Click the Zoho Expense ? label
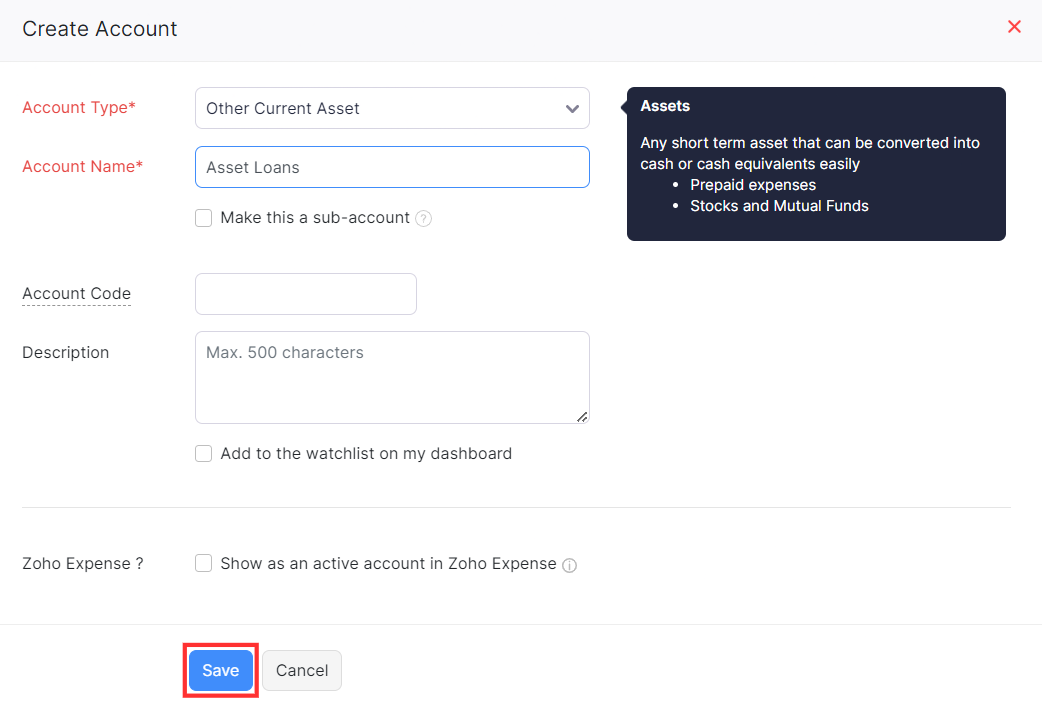 82,563
